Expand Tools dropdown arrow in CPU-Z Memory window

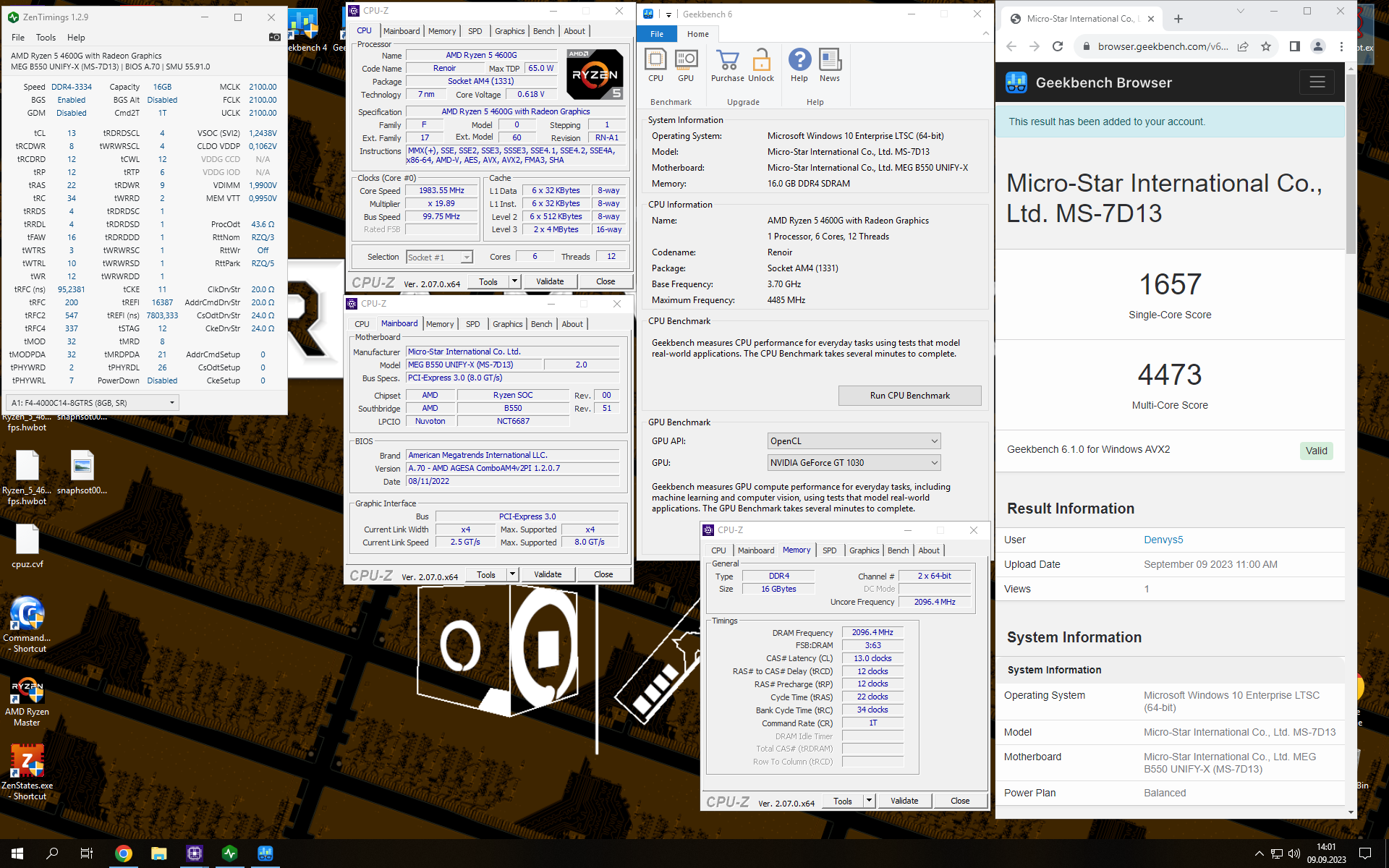coord(869,801)
